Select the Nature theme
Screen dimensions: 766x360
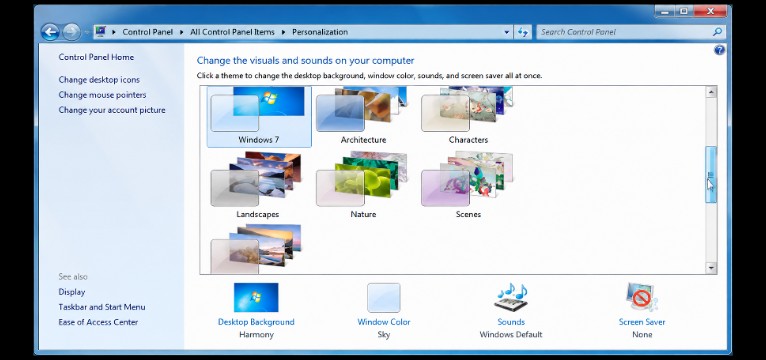coord(363,185)
